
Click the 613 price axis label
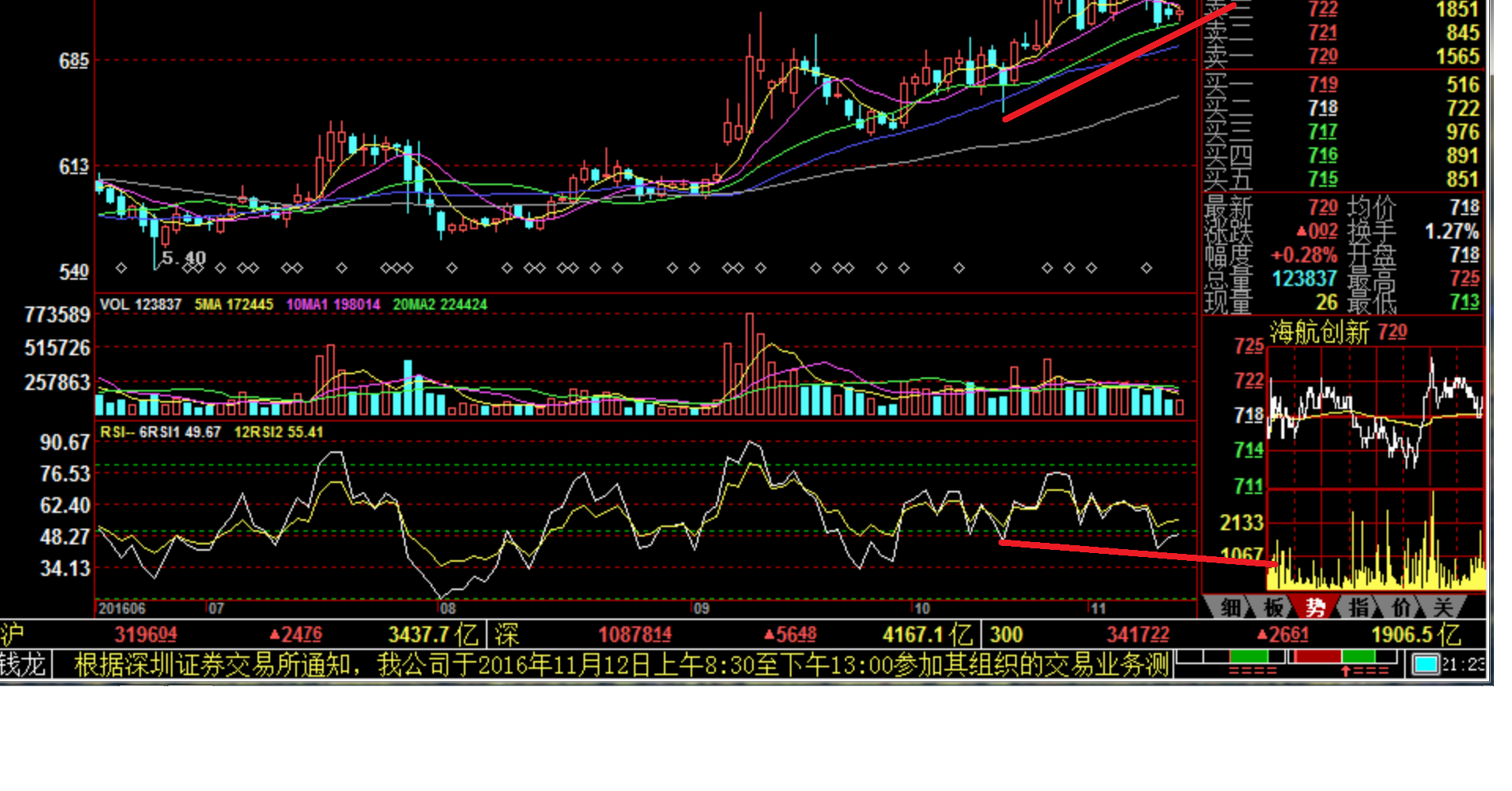point(74,166)
